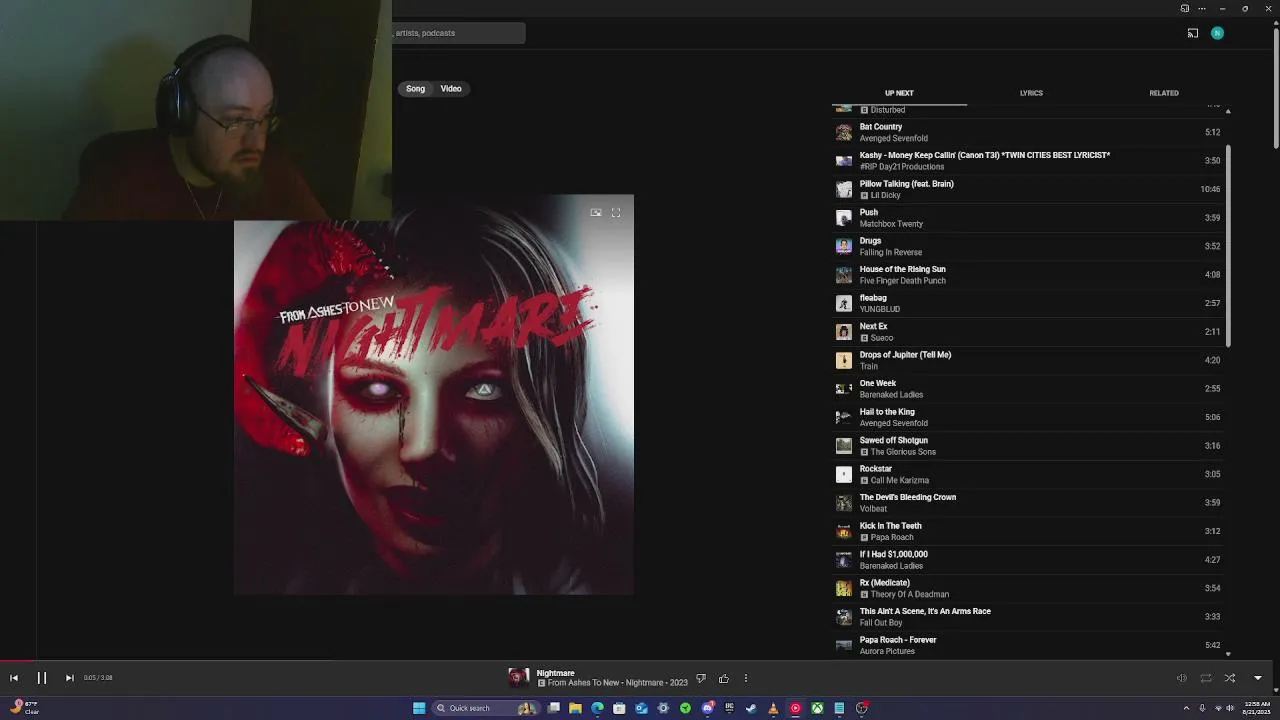This screenshot has height=720, width=1280.
Task: Select fleabag by YUNGBLUD
Action: [1027, 303]
